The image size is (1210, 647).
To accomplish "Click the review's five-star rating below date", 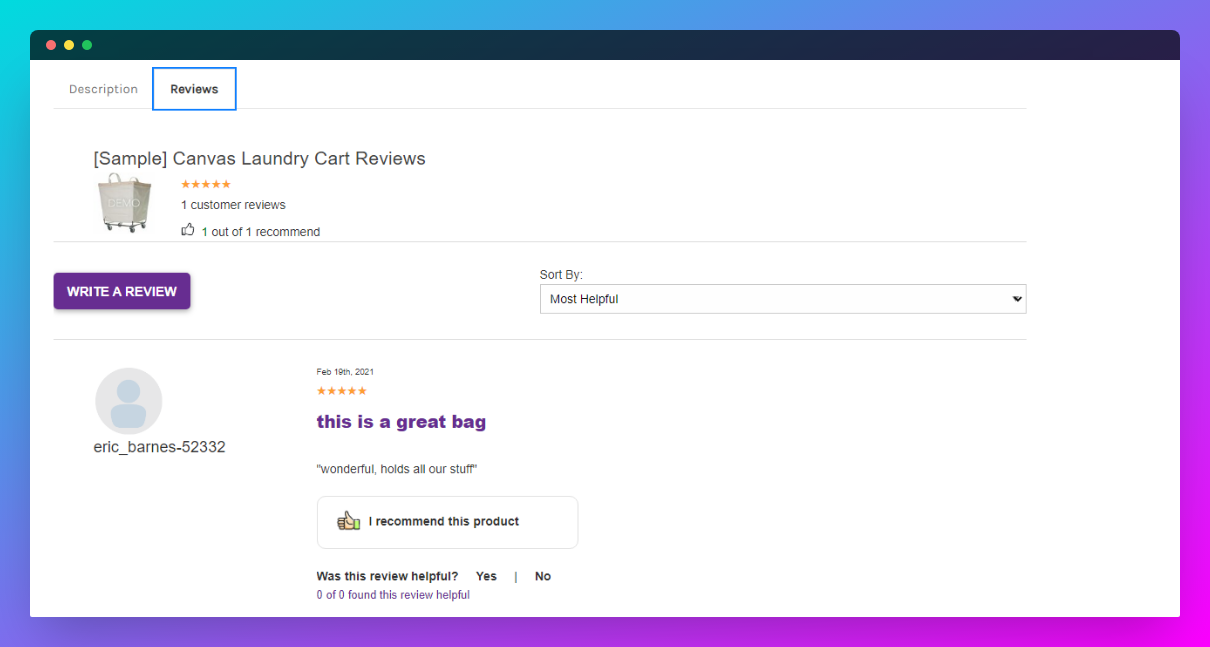I will pos(341,391).
